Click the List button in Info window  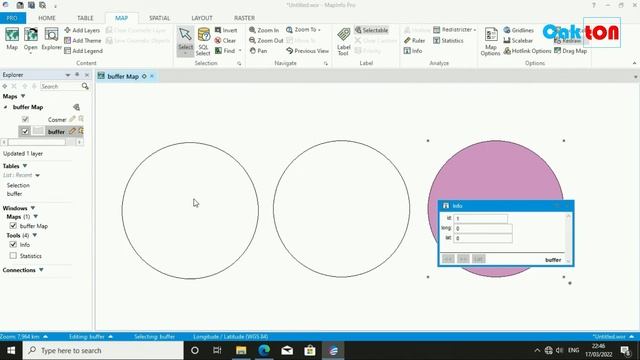[x=478, y=259]
